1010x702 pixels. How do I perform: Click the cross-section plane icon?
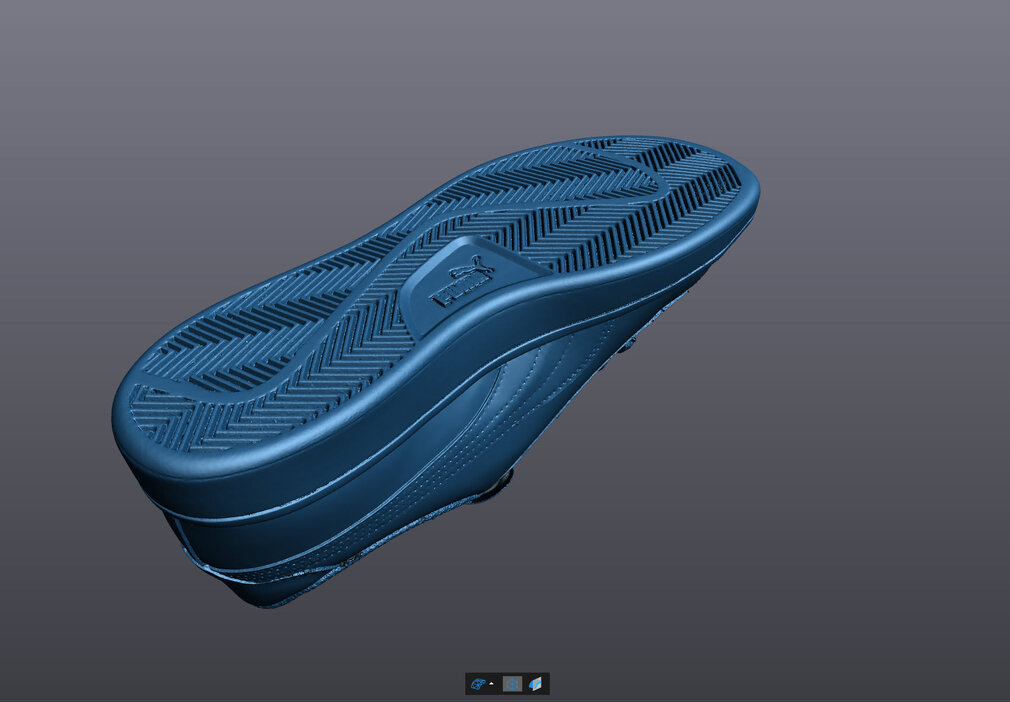pyautogui.click(x=536, y=684)
